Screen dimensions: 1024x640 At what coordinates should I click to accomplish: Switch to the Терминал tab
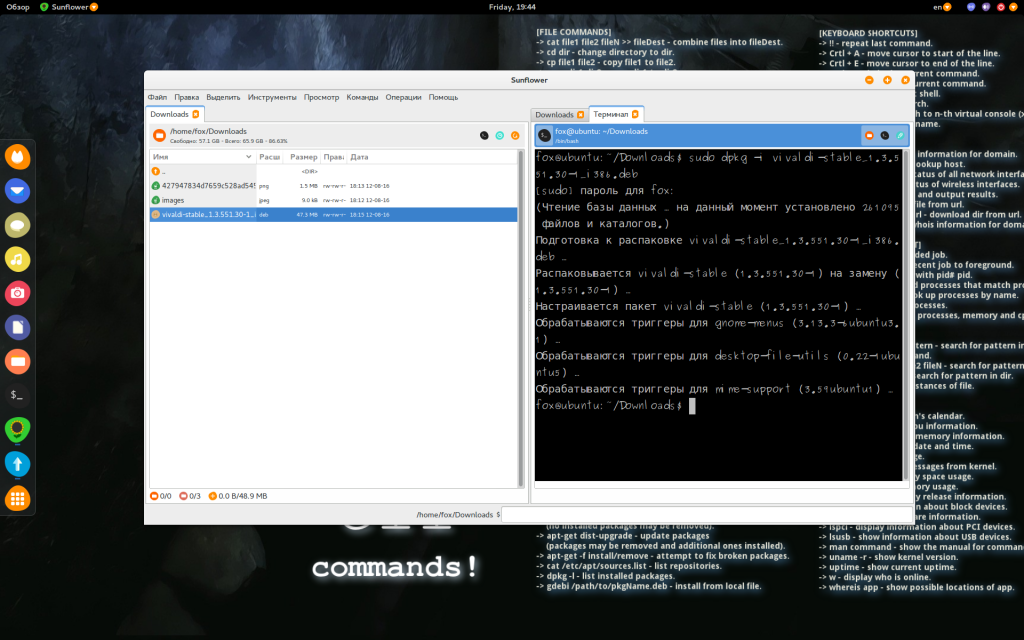pyautogui.click(x=611, y=114)
